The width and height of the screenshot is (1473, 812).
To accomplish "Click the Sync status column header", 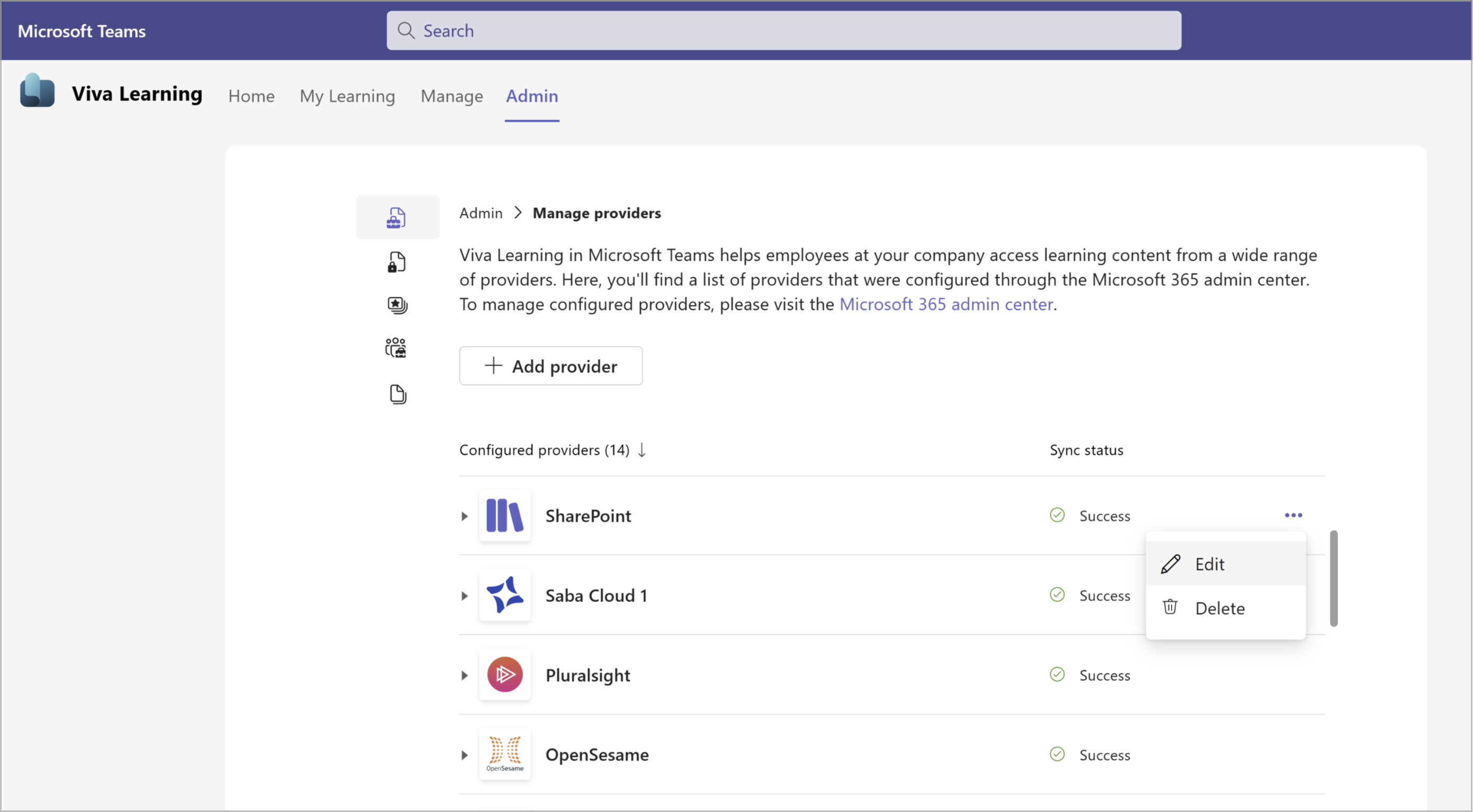I will click(1087, 450).
